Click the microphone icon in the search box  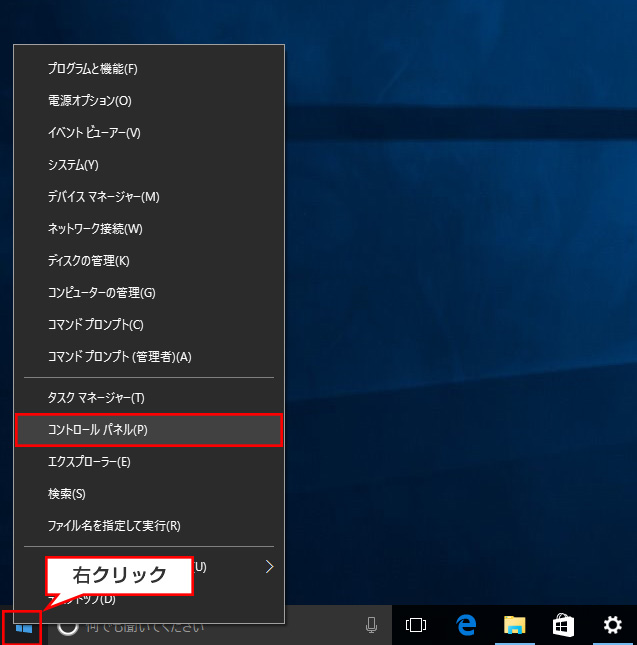coord(371,626)
